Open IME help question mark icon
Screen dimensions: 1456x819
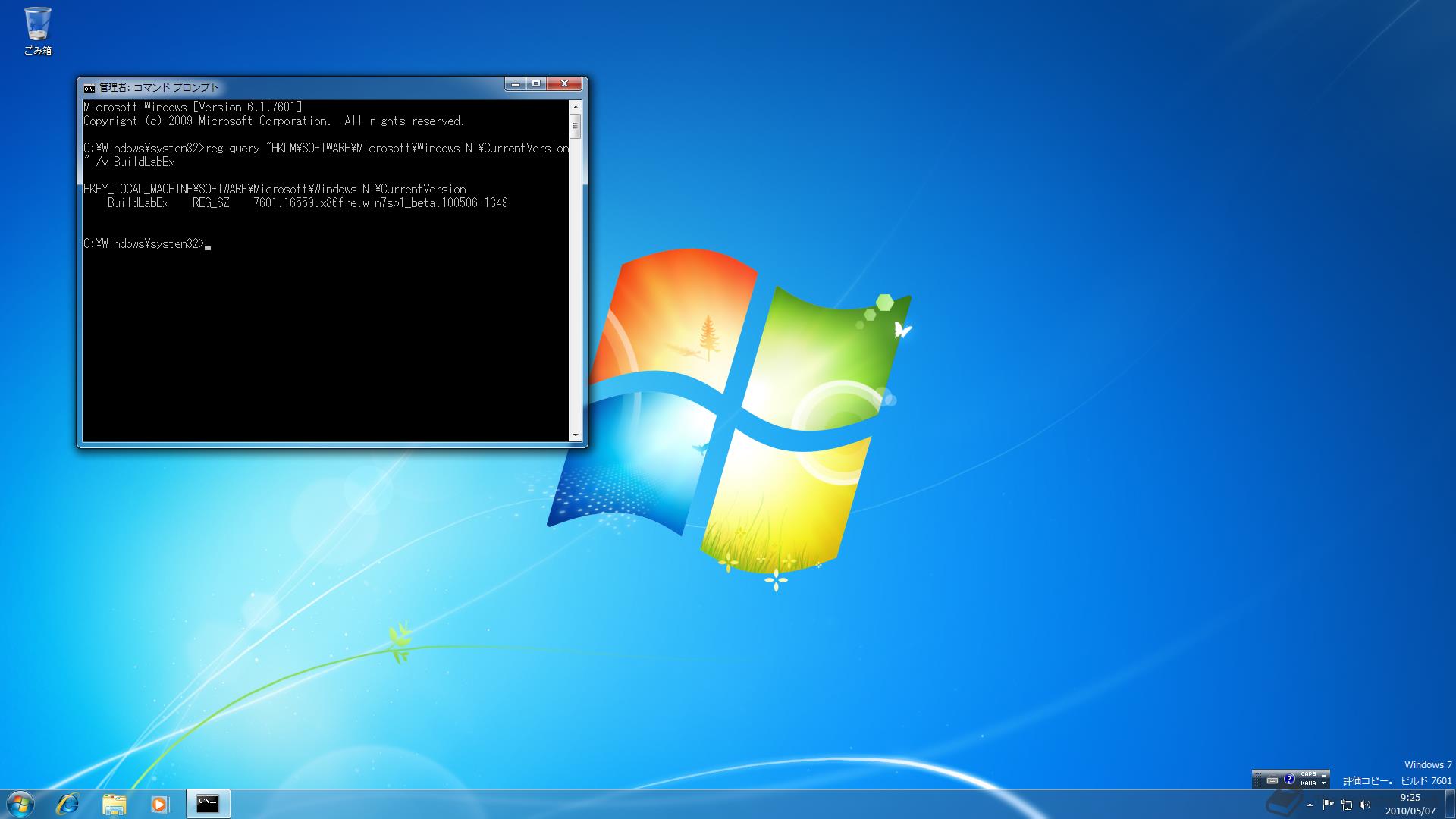pos(1289,779)
